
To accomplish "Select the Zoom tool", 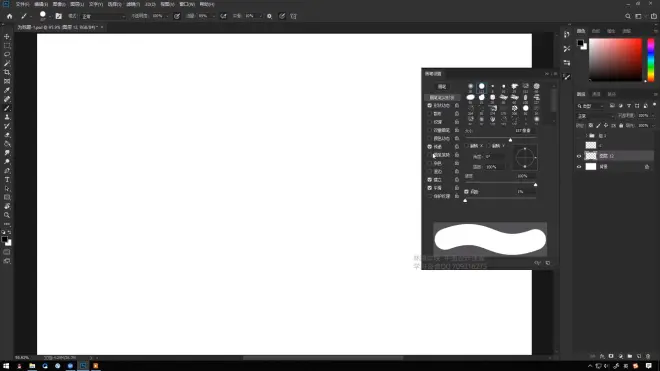I will tap(7, 215).
